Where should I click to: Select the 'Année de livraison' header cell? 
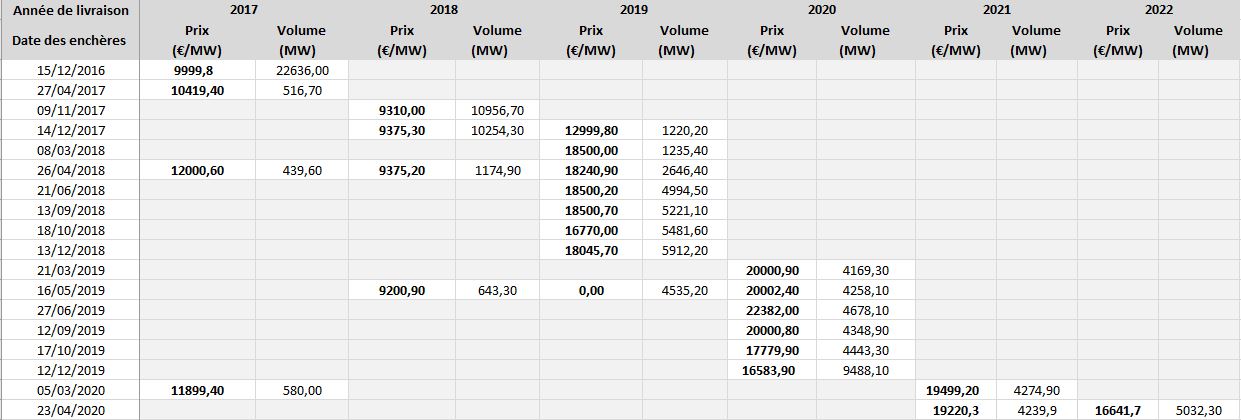pyautogui.click(x=70, y=11)
